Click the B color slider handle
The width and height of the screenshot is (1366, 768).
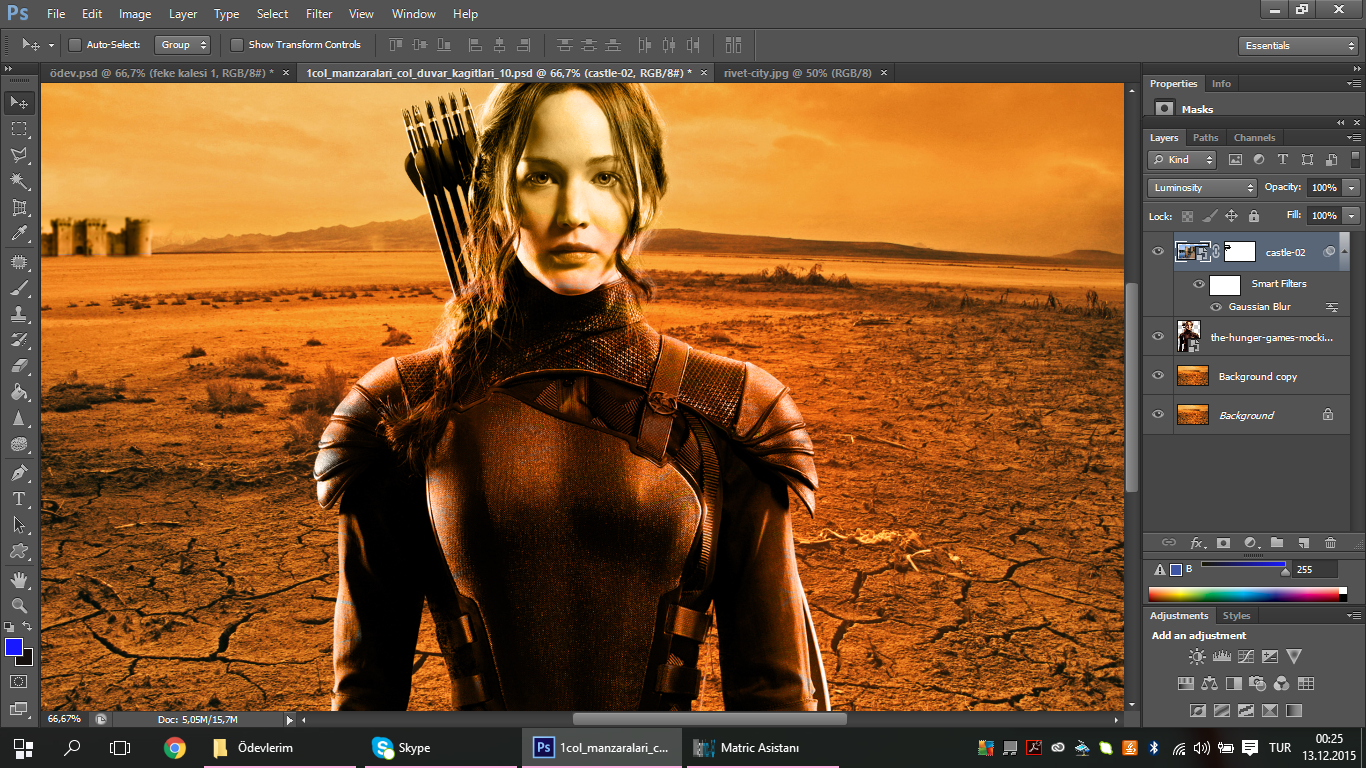click(x=1285, y=572)
